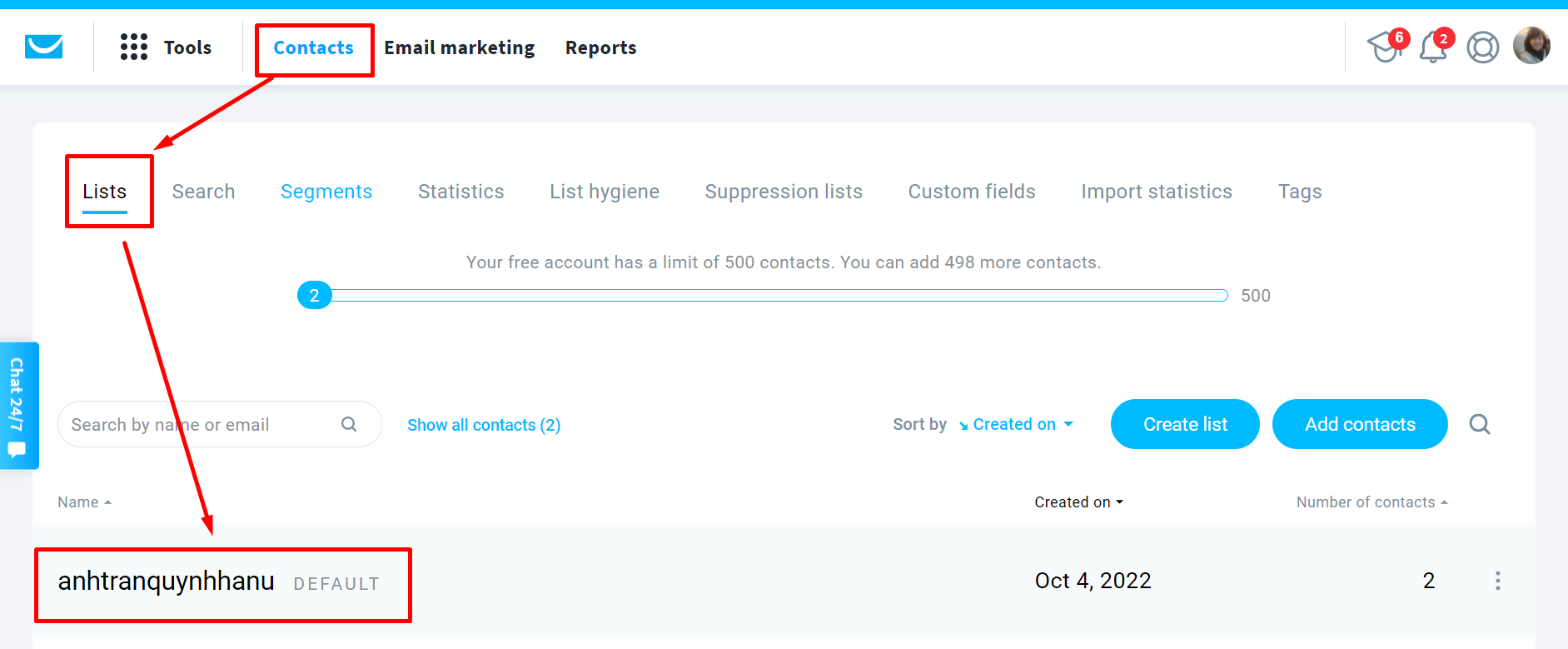Screen dimensions: 1568x649
Task: Click the search icon inside search field
Action: 349,424
